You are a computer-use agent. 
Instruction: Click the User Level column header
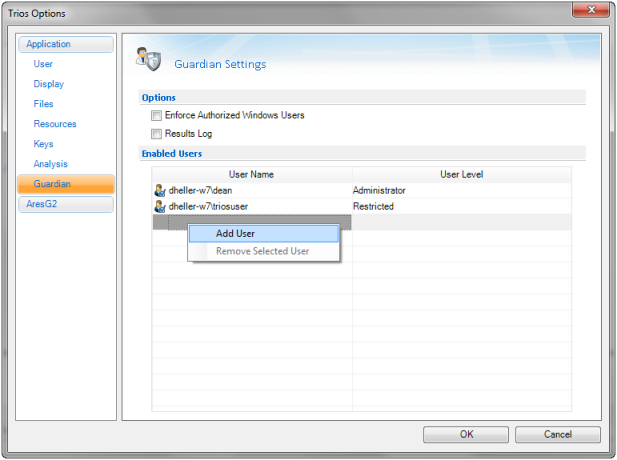[x=462, y=174]
